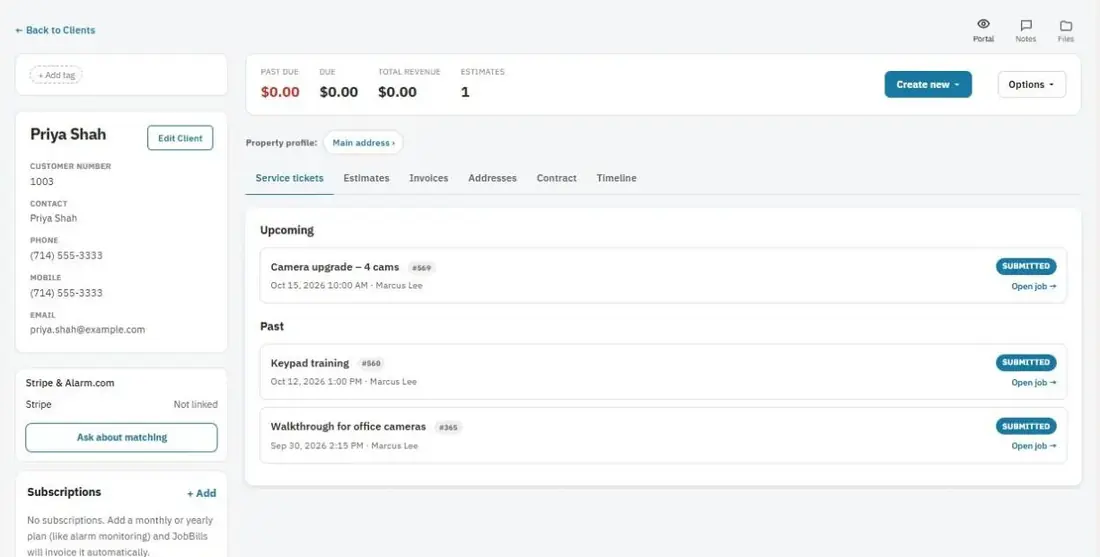Image resolution: width=1100 pixels, height=557 pixels.
Task: Click the Priya Shah client name heading
Action: [x=68, y=135]
